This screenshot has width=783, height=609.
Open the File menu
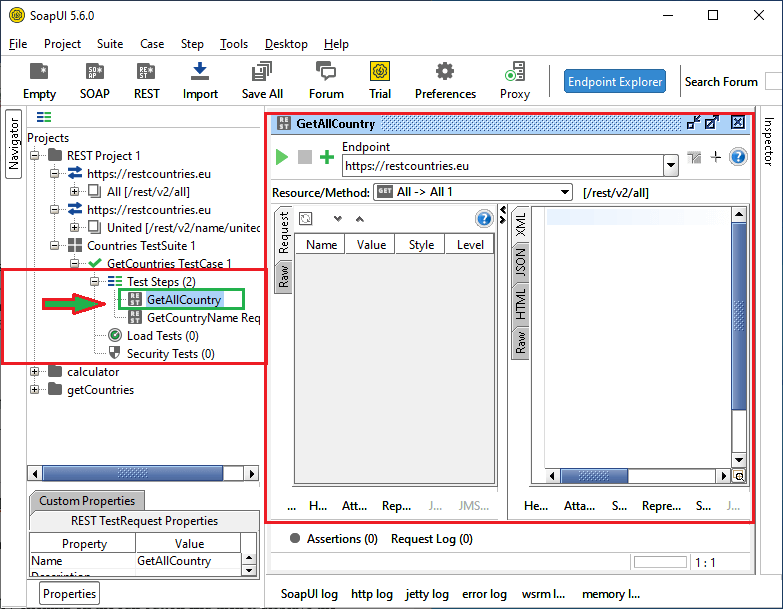[x=18, y=44]
